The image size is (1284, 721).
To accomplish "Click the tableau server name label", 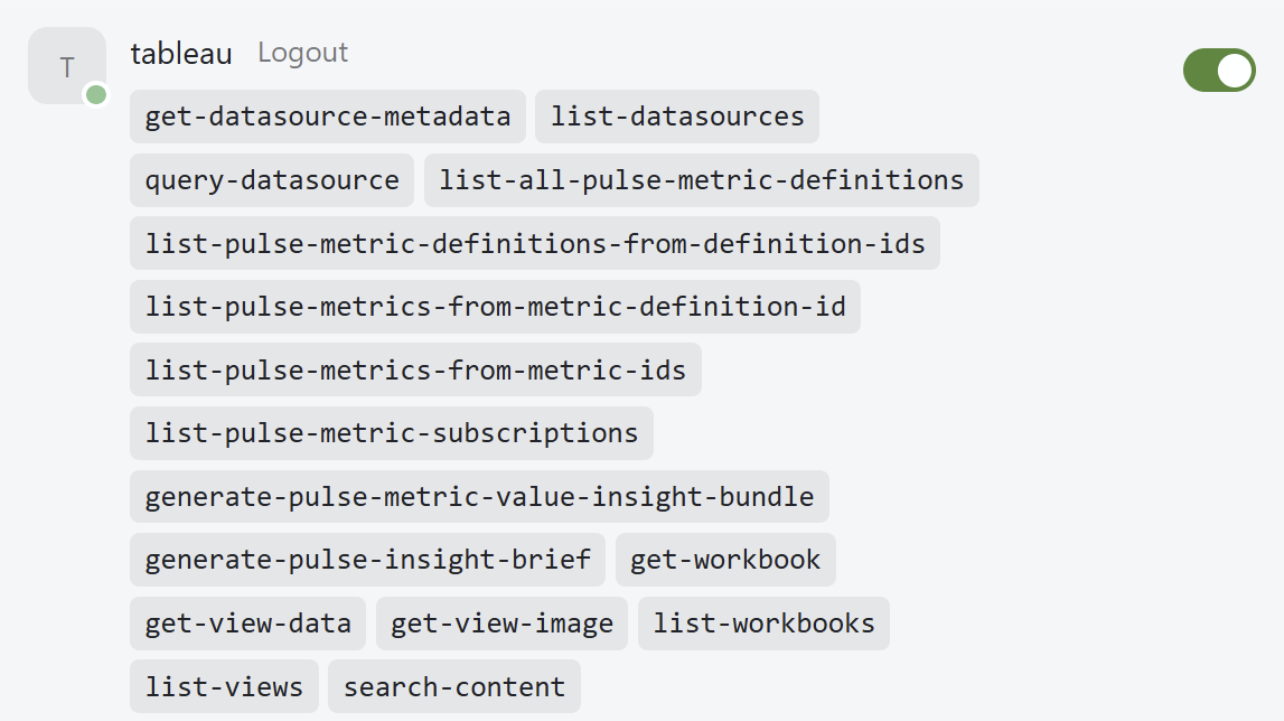I will click(x=181, y=53).
